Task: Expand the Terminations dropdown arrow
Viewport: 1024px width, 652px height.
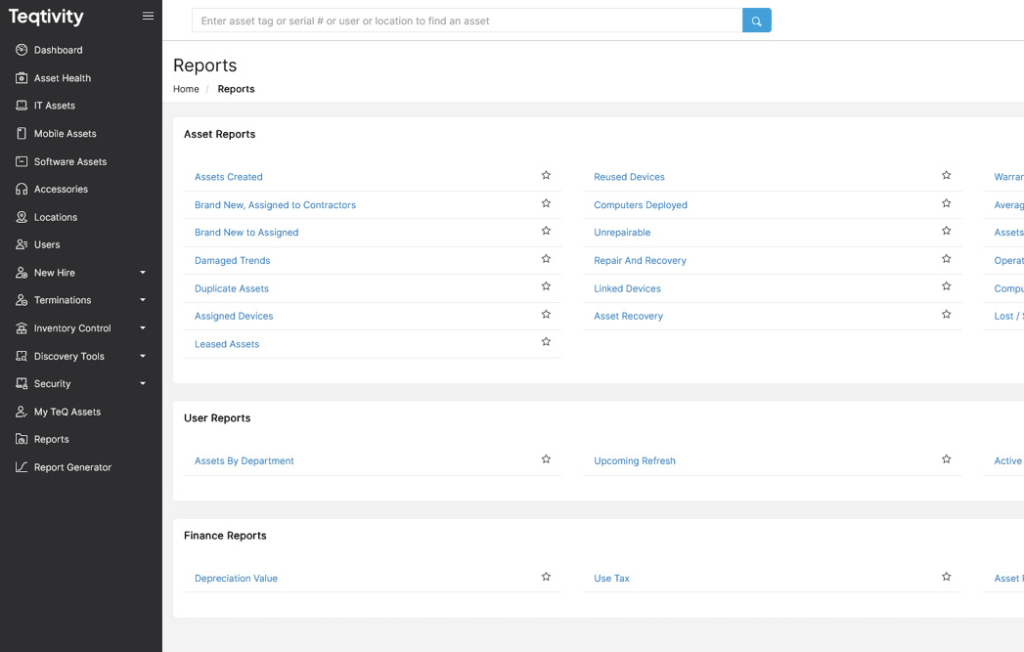Action: pyautogui.click(x=143, y=300)
